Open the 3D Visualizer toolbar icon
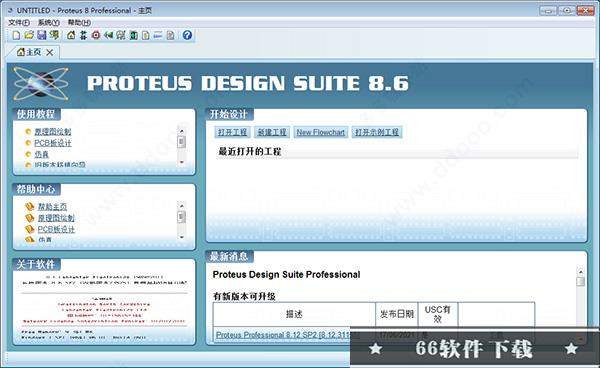This screenshot has height=368, width=600. point(109,35)
